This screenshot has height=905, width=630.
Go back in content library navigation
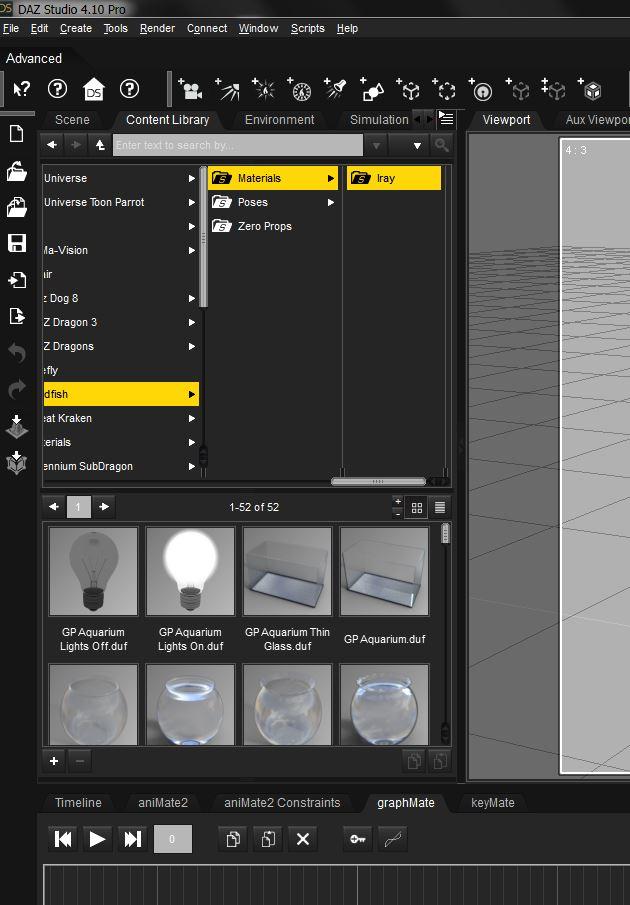[52, 145]
